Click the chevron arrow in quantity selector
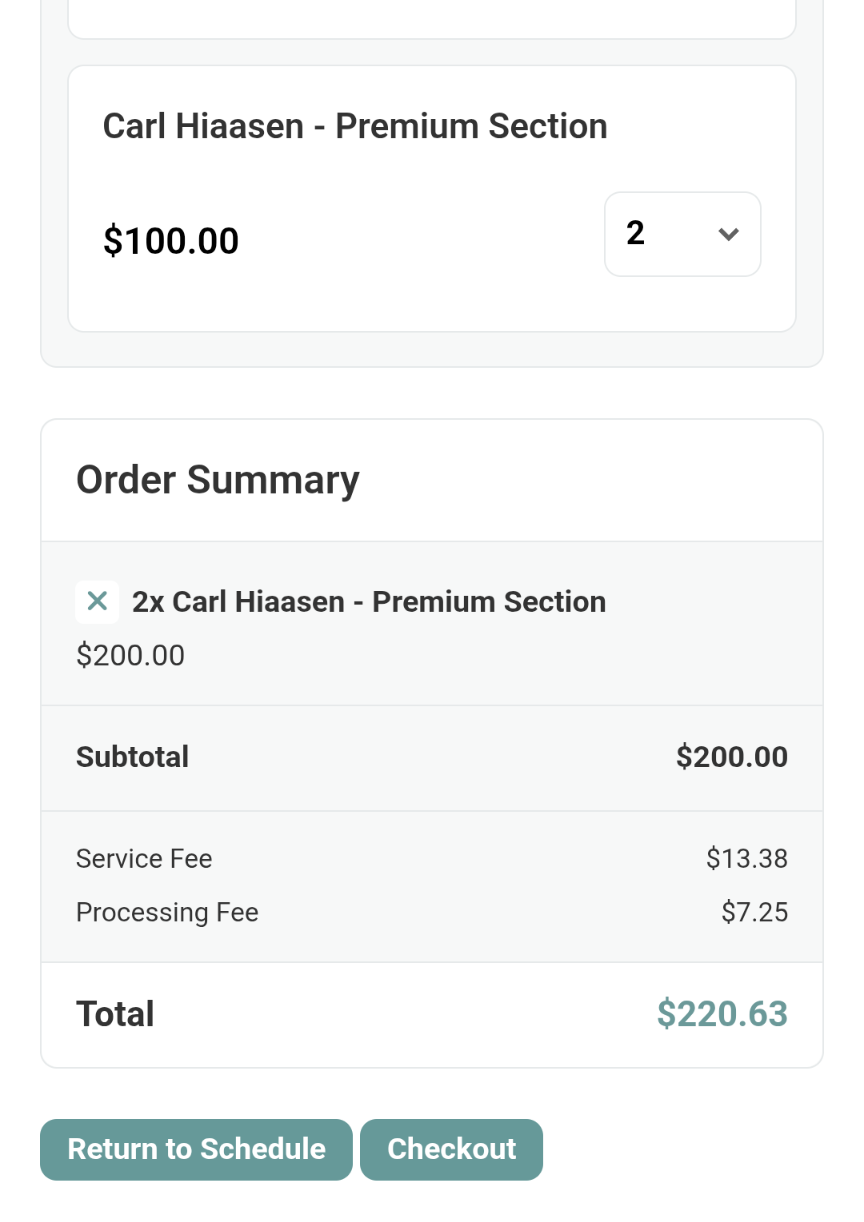Screen dimensions: 864x1222 click(x=728, y=234)
